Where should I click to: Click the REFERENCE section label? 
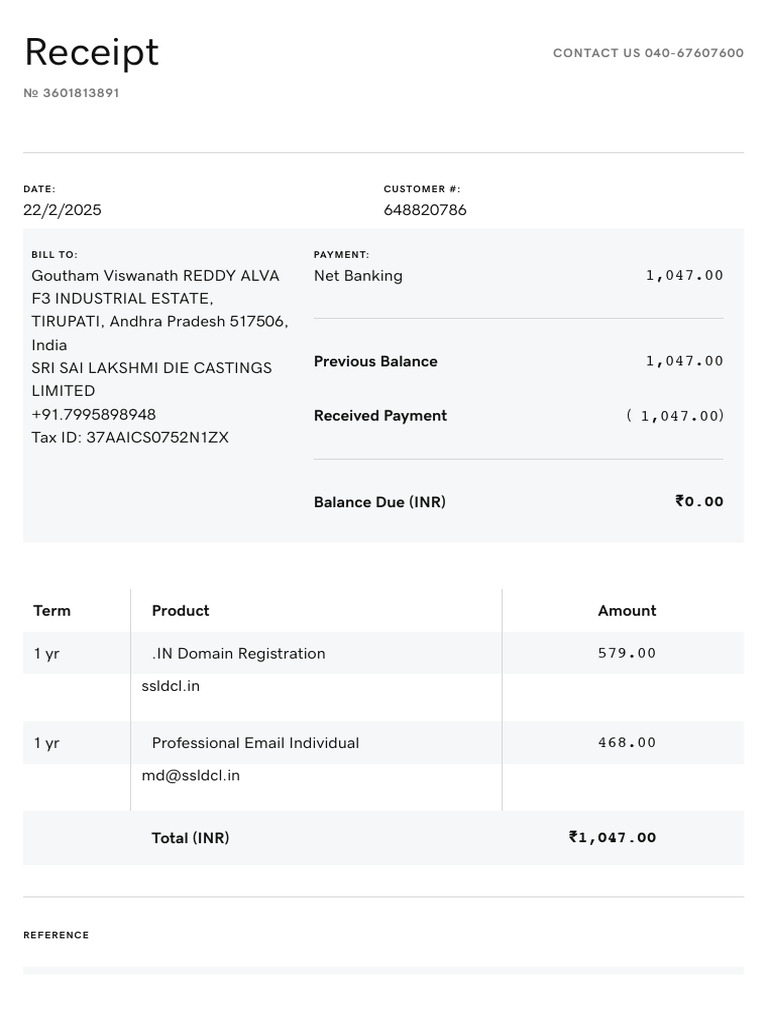tap(56, 935)
